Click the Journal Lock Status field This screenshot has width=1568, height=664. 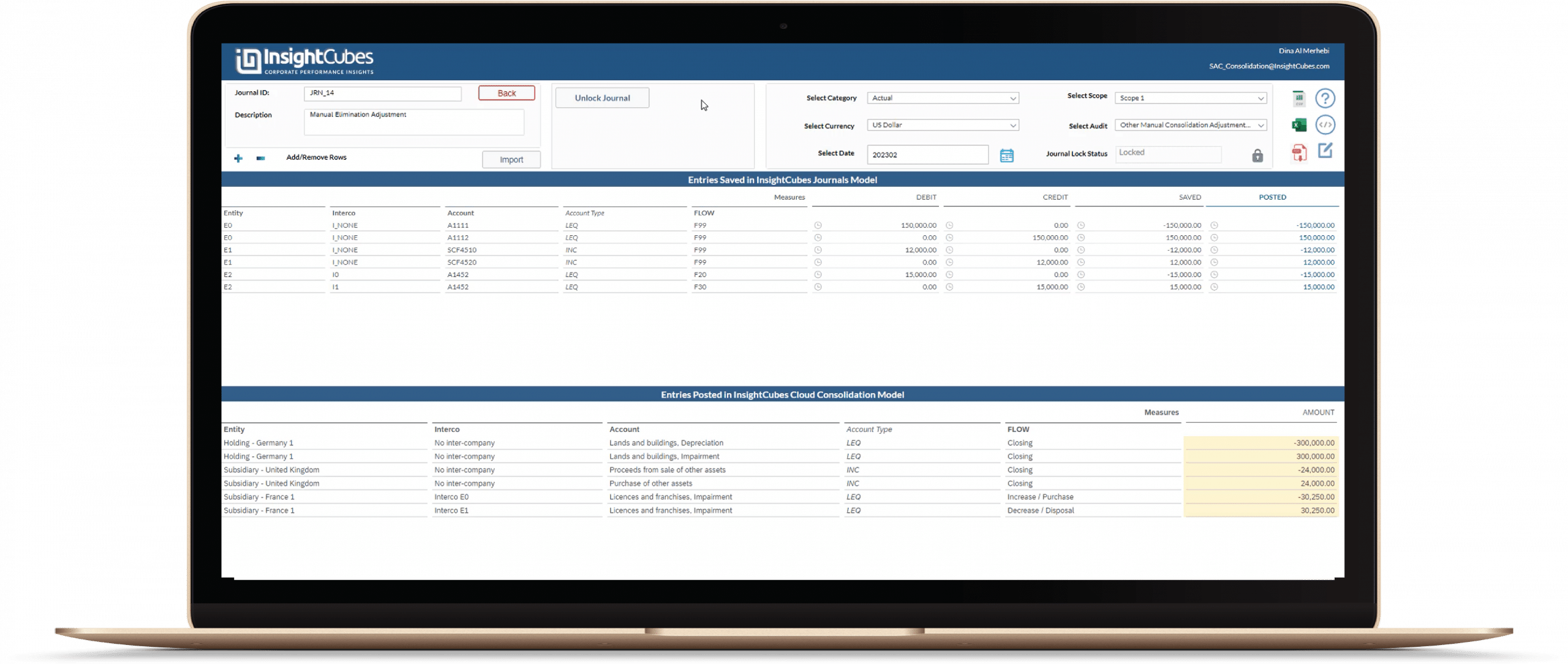tap(1168, 153)
